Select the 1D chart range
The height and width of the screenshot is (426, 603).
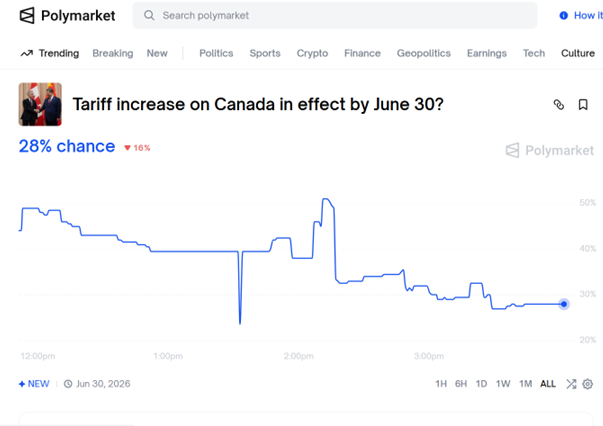(x=481, y=384)
